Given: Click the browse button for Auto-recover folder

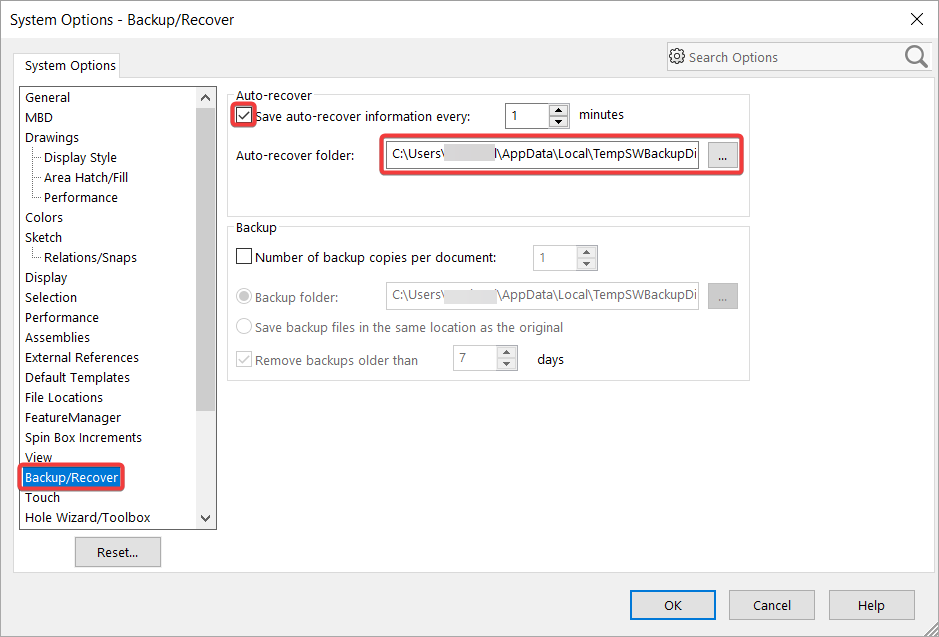Looking at the screenshot, I should (x=723, y=155).
